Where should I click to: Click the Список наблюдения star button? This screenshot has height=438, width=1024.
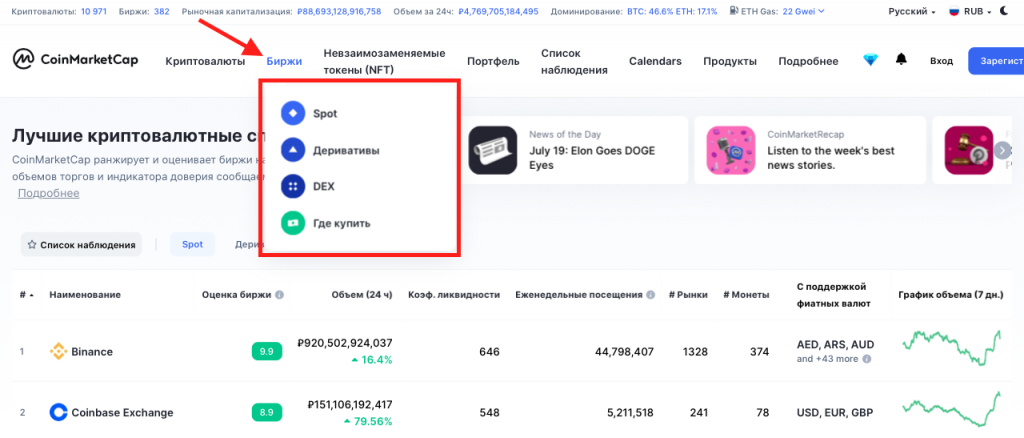(80, 244)
